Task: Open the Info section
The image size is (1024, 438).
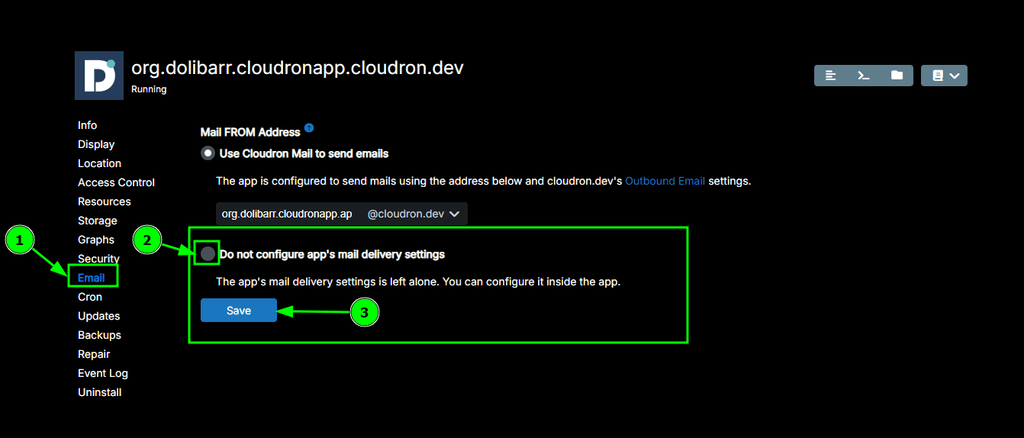Action: (88, 125)
